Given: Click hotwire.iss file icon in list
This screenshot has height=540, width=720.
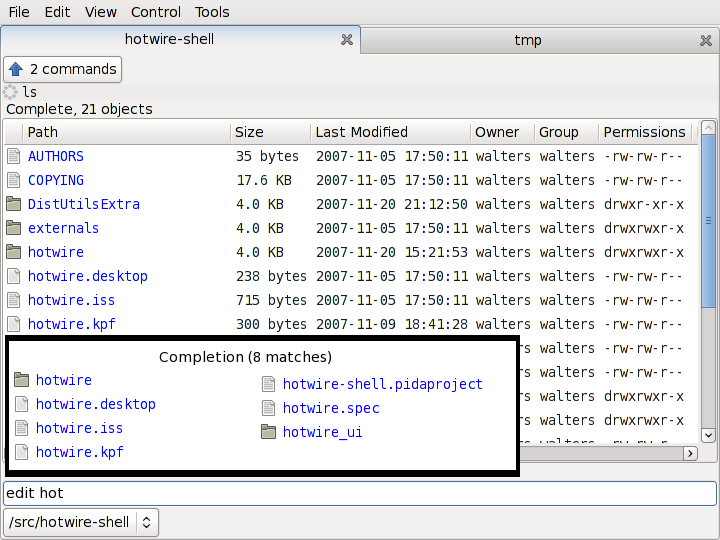Looking at the screenshot, I should coord(14,300).
